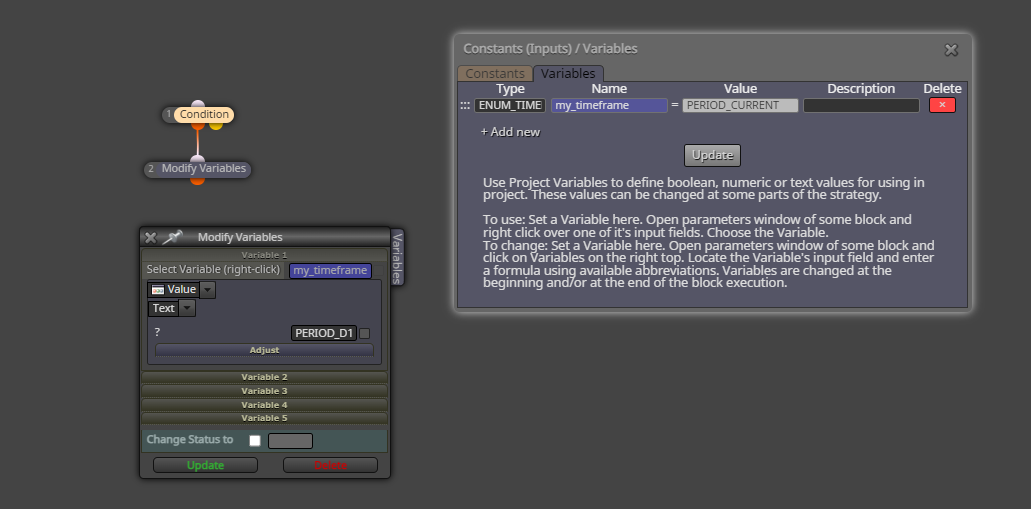The height and width of the screenshot is (509, 1031).
Task: Click the Change Status to gray input box
Action: click(x=290, y=441)
